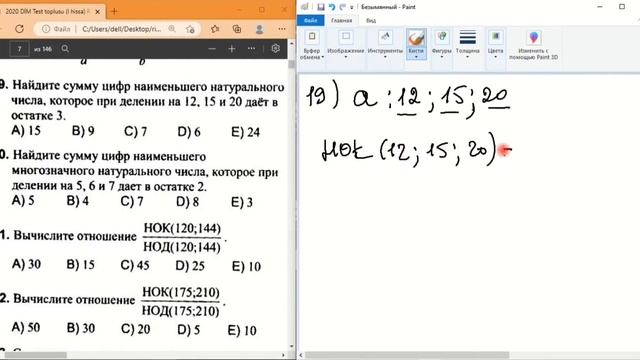Click answer option A) 50
Image resolution: width=640 pixels, height=360 pixels.
26,327
